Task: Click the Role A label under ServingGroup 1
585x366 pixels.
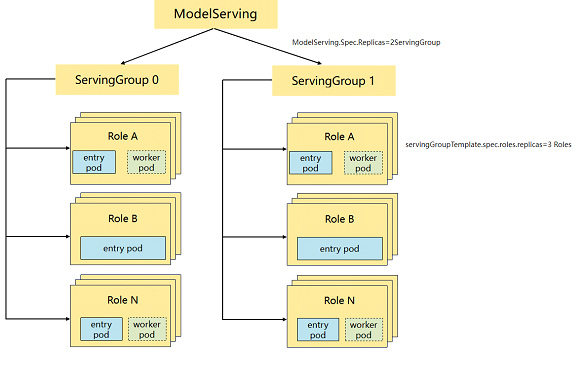Action: pyautogui.click(x=339, y=137)
